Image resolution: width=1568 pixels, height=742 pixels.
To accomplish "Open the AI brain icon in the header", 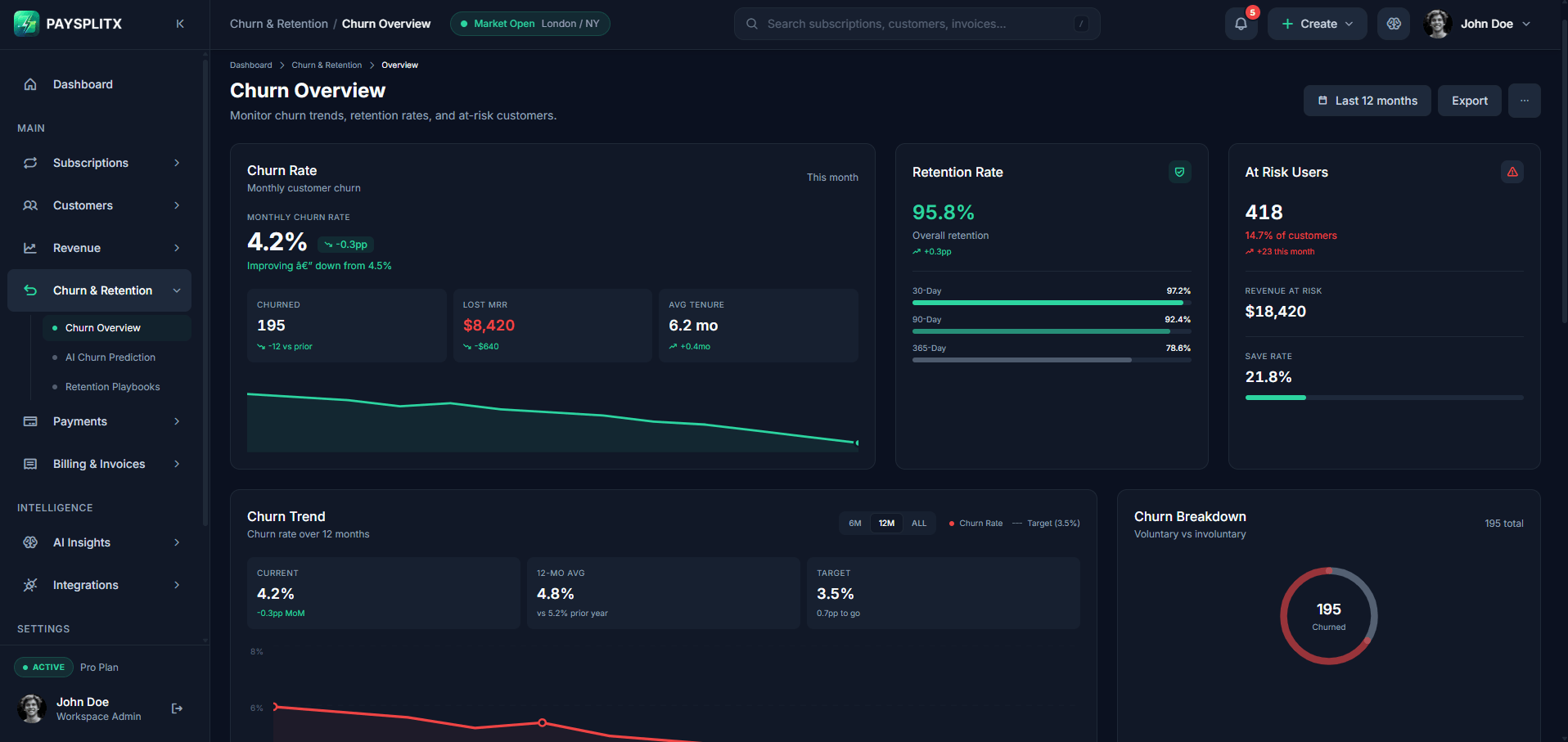I will click(x=1394, y=24).
